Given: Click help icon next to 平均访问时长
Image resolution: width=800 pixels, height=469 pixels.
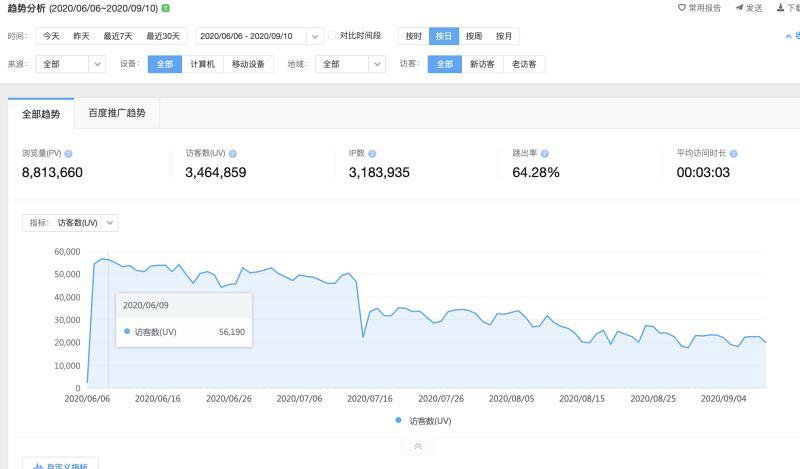Looking at the screenshot, I should tap(733, 154).
